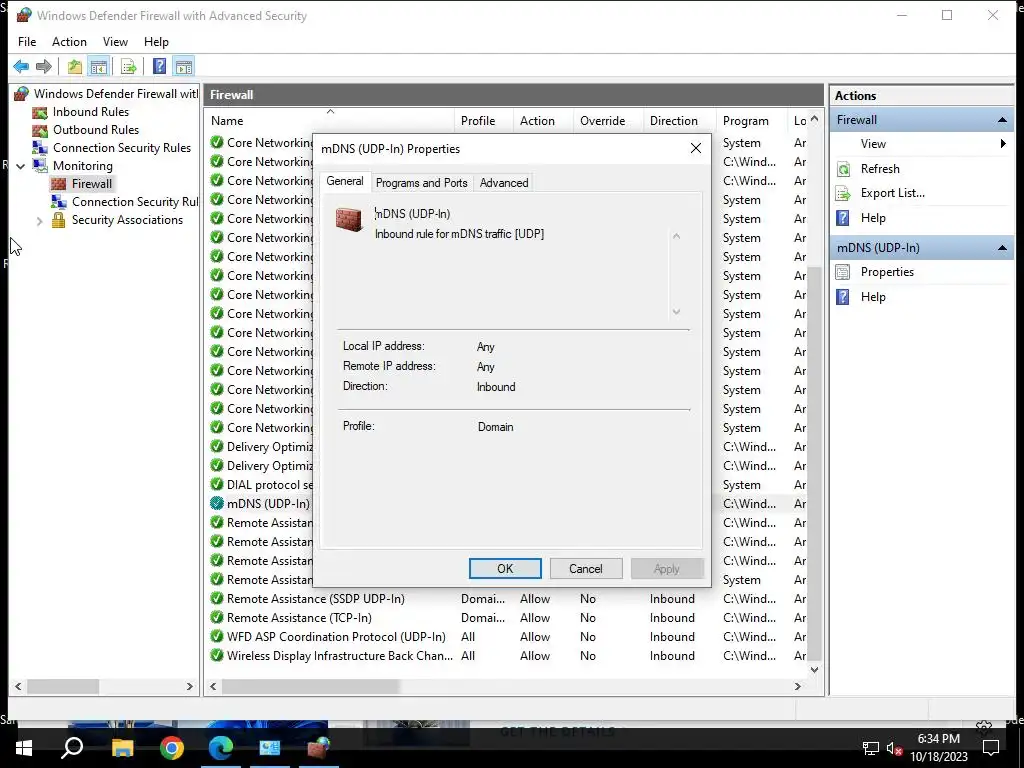Select the General tab
This screenshot has width=1024, height=768.
point(345,182)
